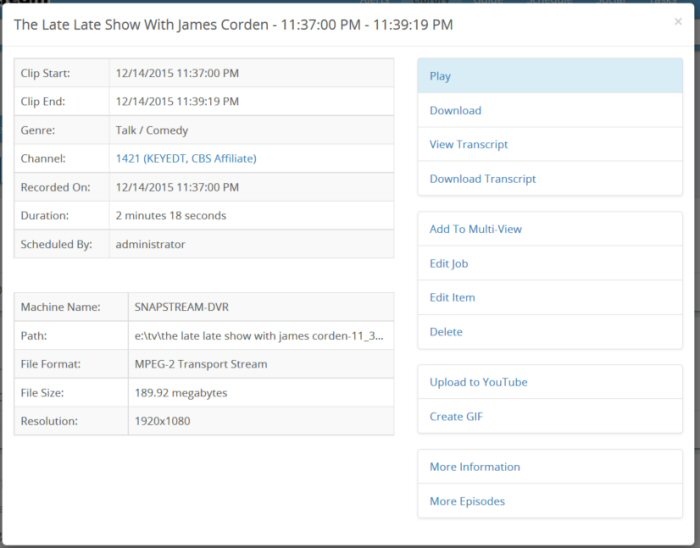
Task: Select Clip Start value 11:37:00 PM
Action: pos(177,73)
